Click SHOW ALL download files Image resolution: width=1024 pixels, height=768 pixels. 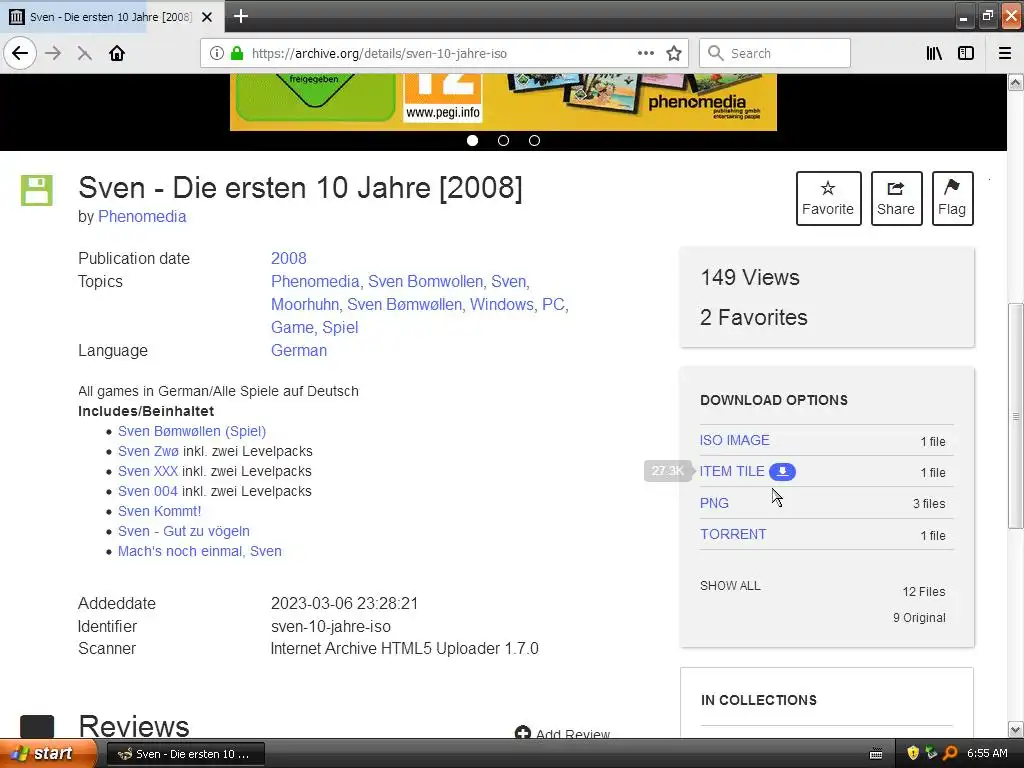click(x=730, y=586)
